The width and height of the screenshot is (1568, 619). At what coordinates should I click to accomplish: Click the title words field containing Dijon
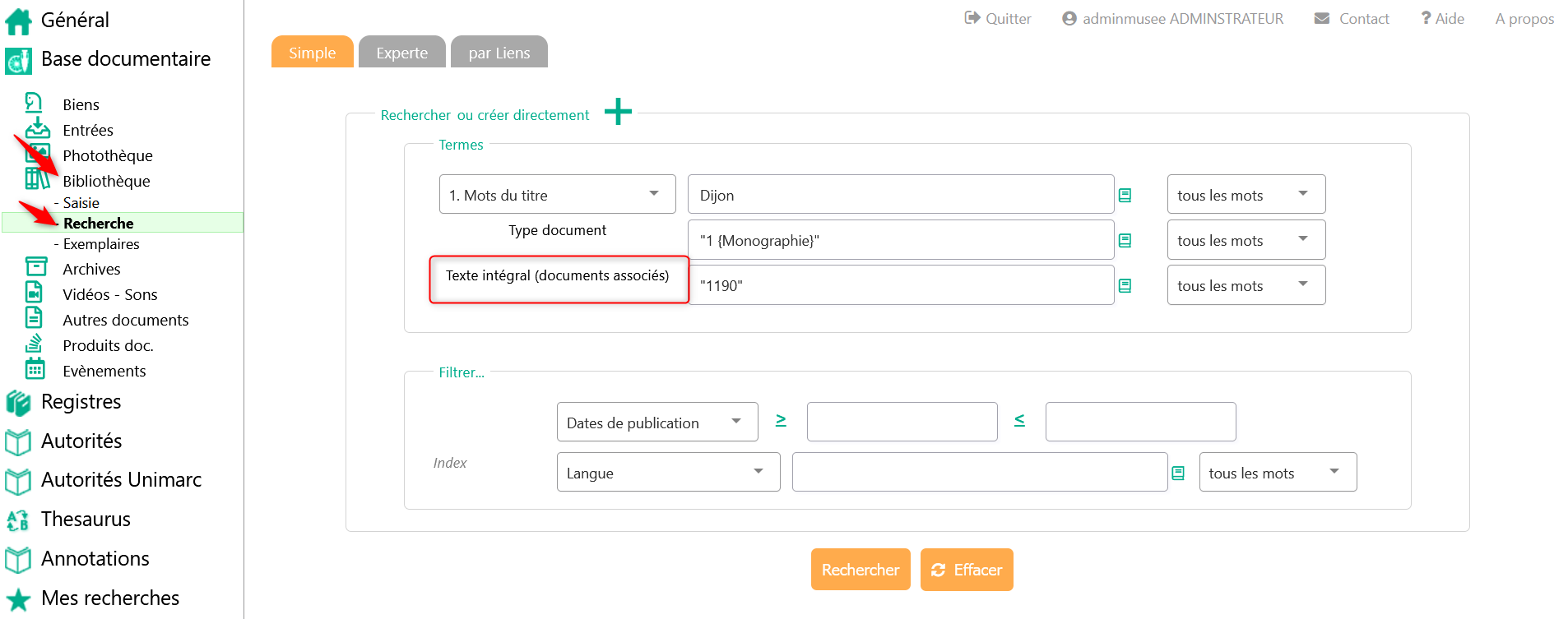900,195
